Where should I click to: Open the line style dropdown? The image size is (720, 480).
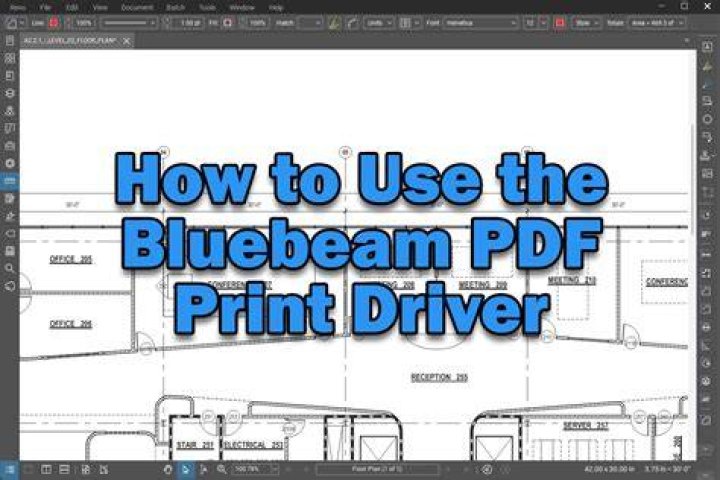(129, 23)
